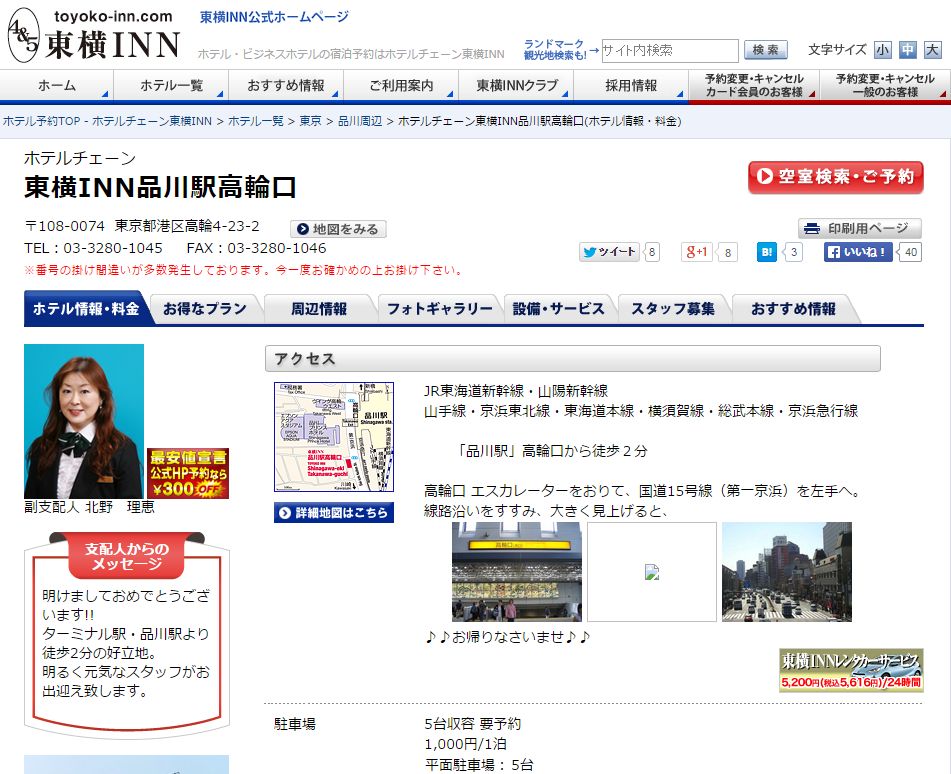Open the 採用情報 menu
Image resolution: width=951 pixels, height=774 pixels.
coord(631,86)
